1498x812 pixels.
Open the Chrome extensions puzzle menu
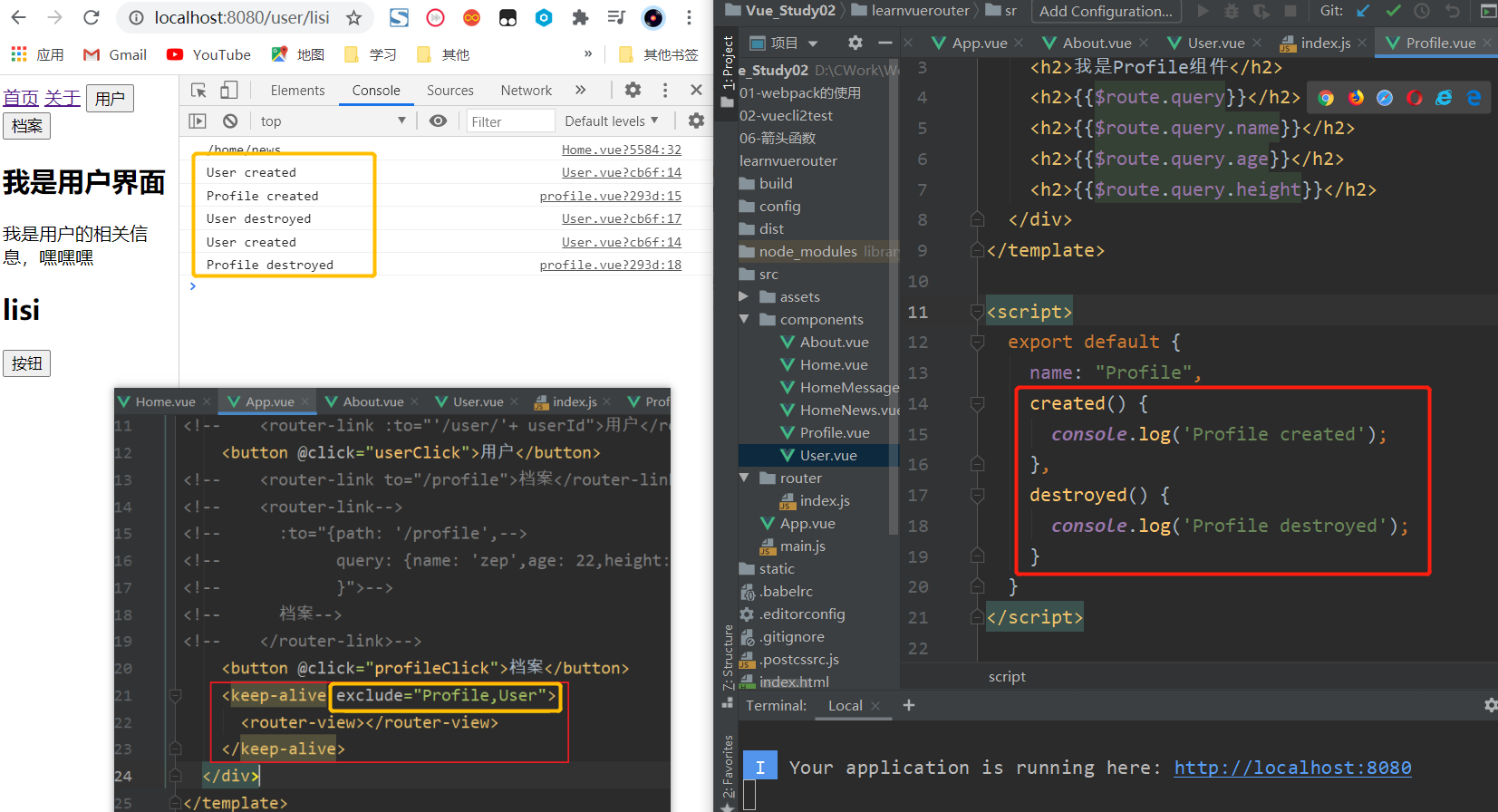pos(581,17)
